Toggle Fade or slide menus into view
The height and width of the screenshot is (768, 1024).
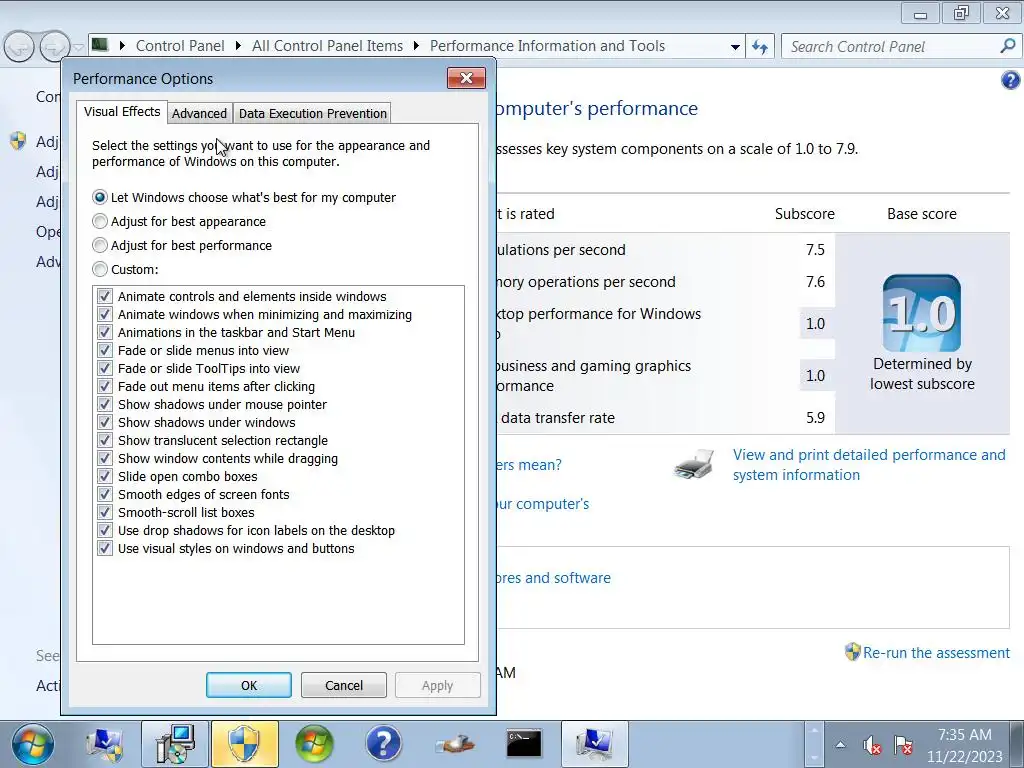104,350
